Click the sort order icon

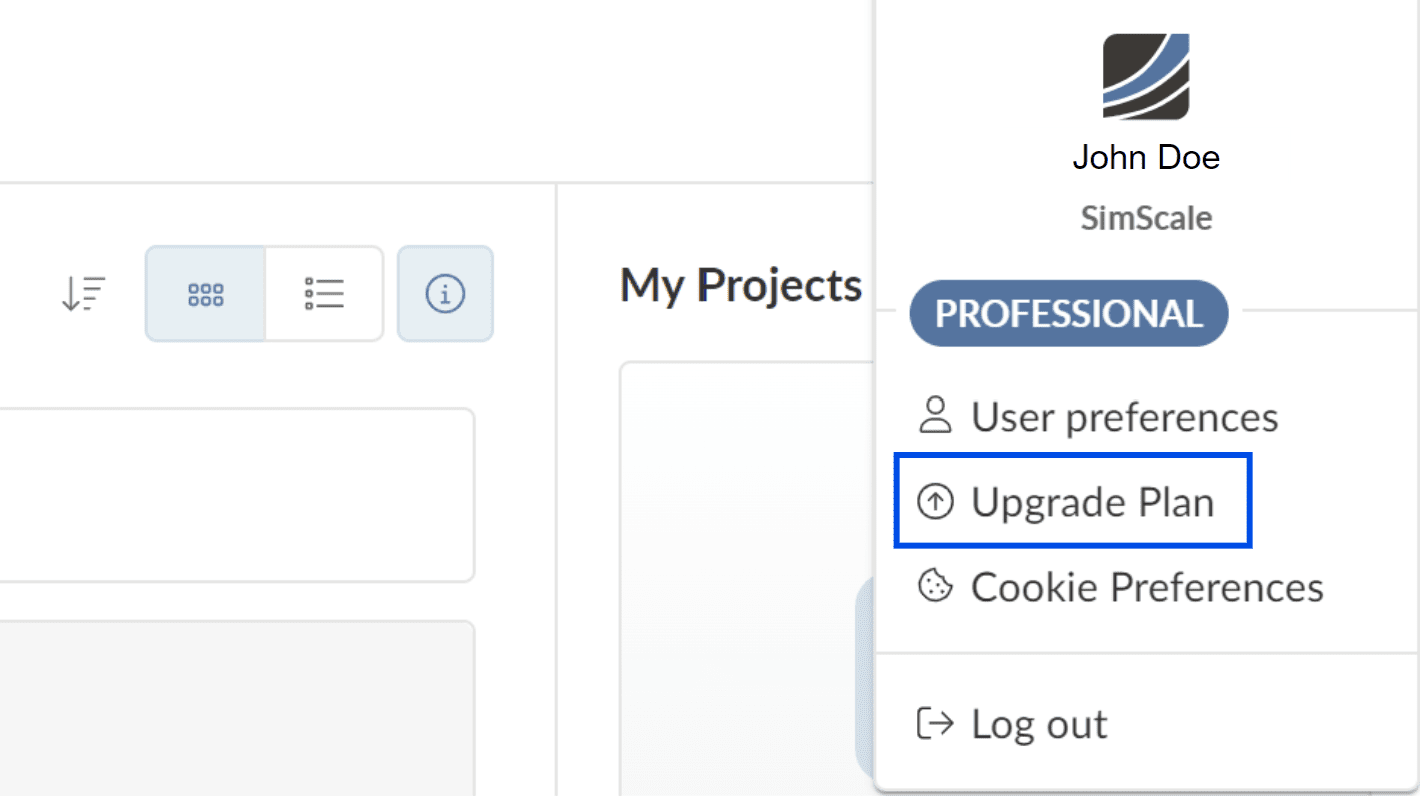[x=83, y=294]
